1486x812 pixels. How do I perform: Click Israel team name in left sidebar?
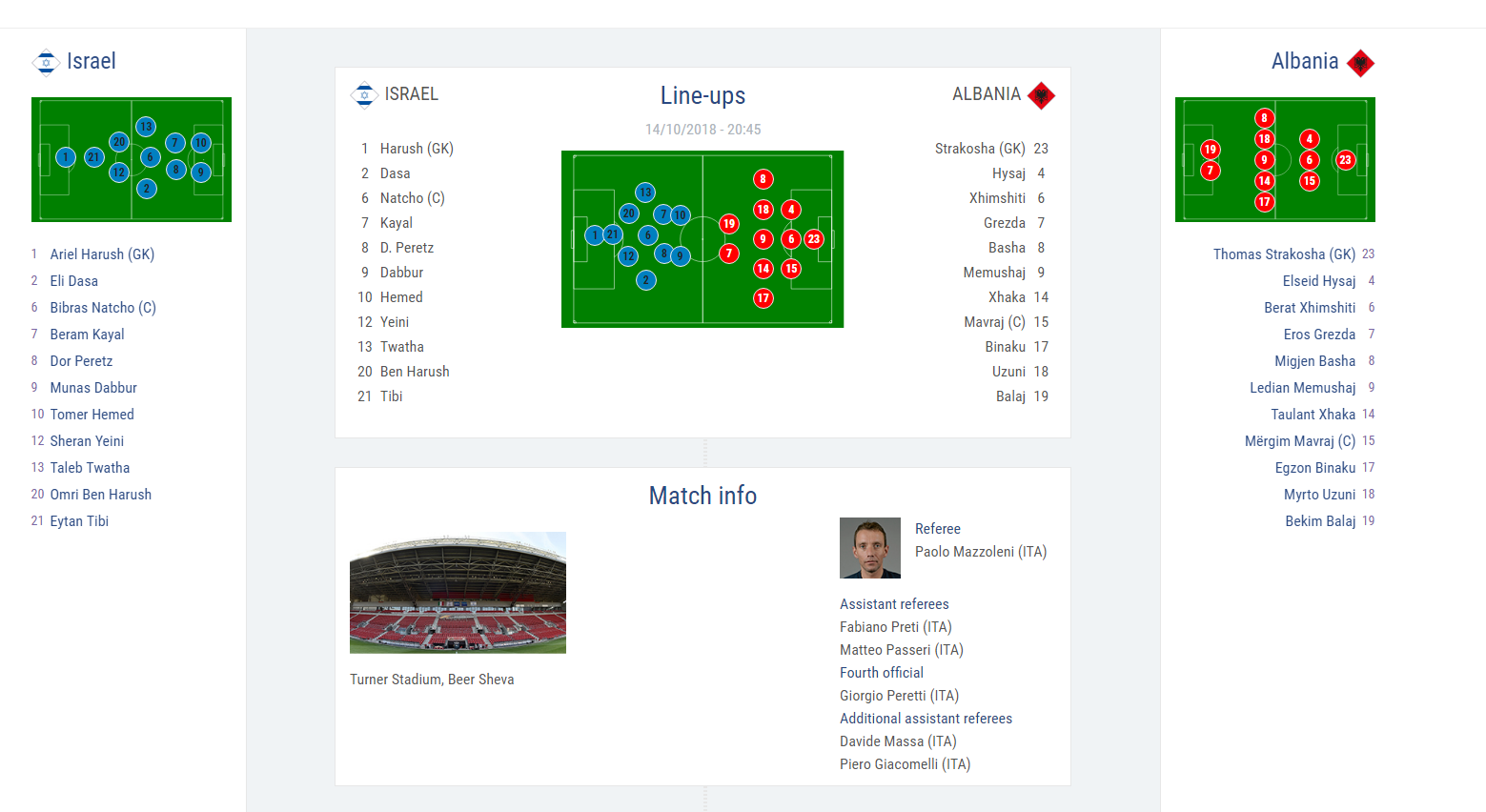[x=92, y=61]
